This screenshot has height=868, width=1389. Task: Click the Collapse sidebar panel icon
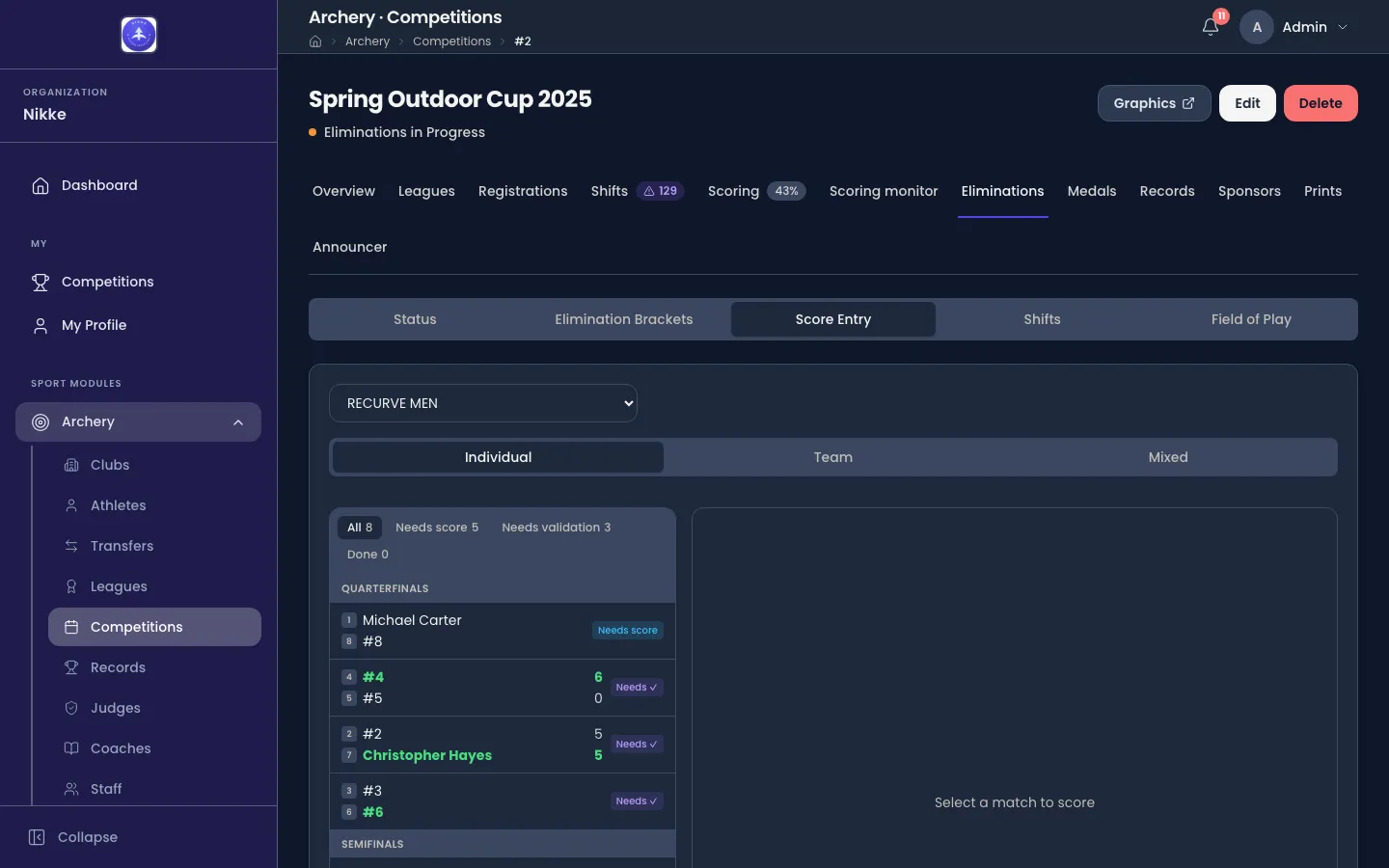coord(37,837)
